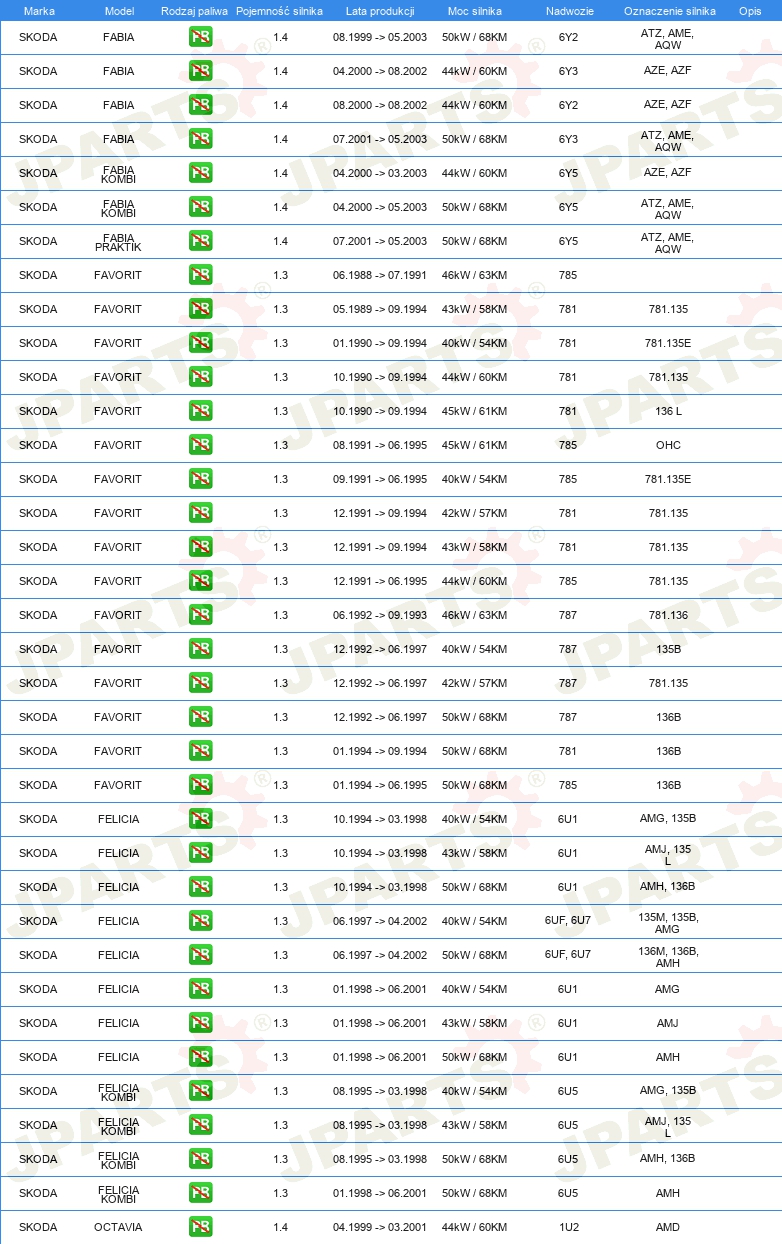
Task: Click the 04.1999 -> 03.2001 production years
Action: tap(380, 1227)
